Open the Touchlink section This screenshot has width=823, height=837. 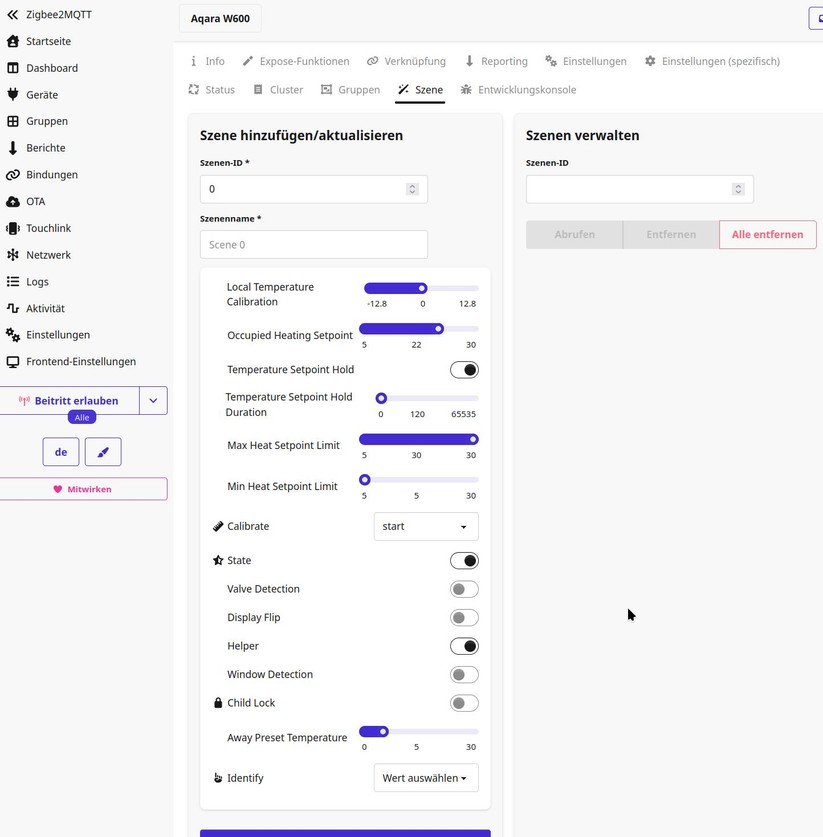[50, 228]
